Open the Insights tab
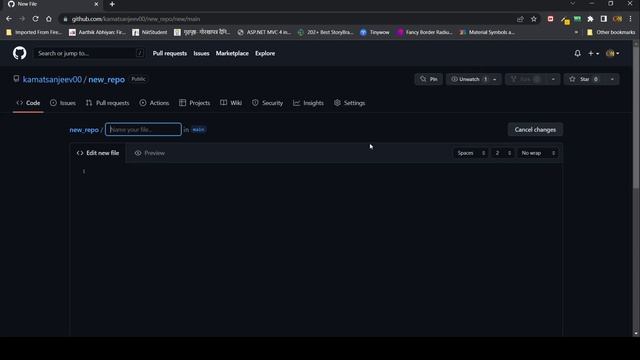The height and width of the screenshot is (360, 640). [x=309, y=103]
